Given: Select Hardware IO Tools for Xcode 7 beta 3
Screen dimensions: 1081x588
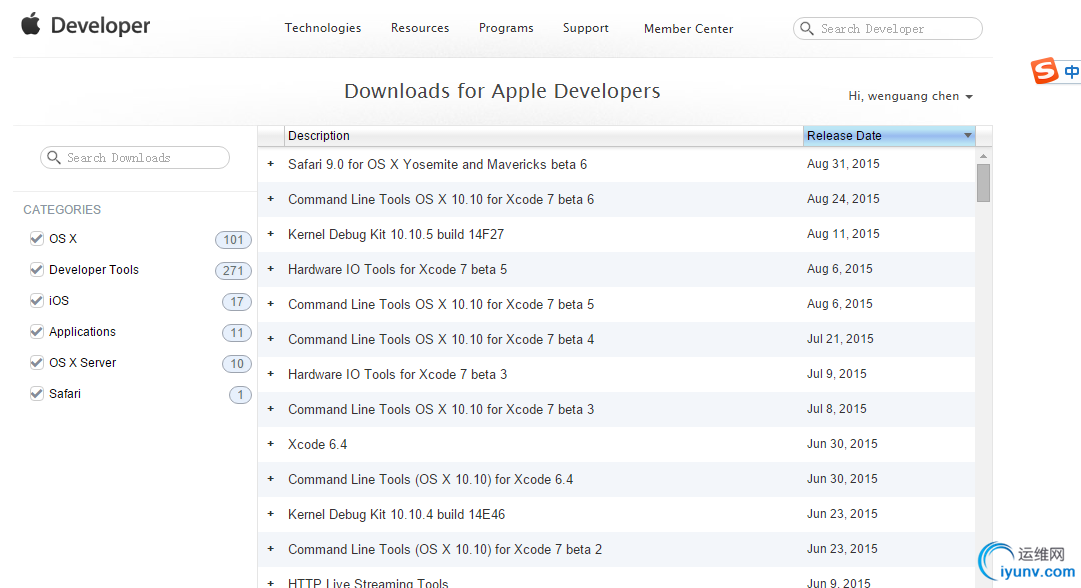Looking at the screenshot, I should 397,374.
